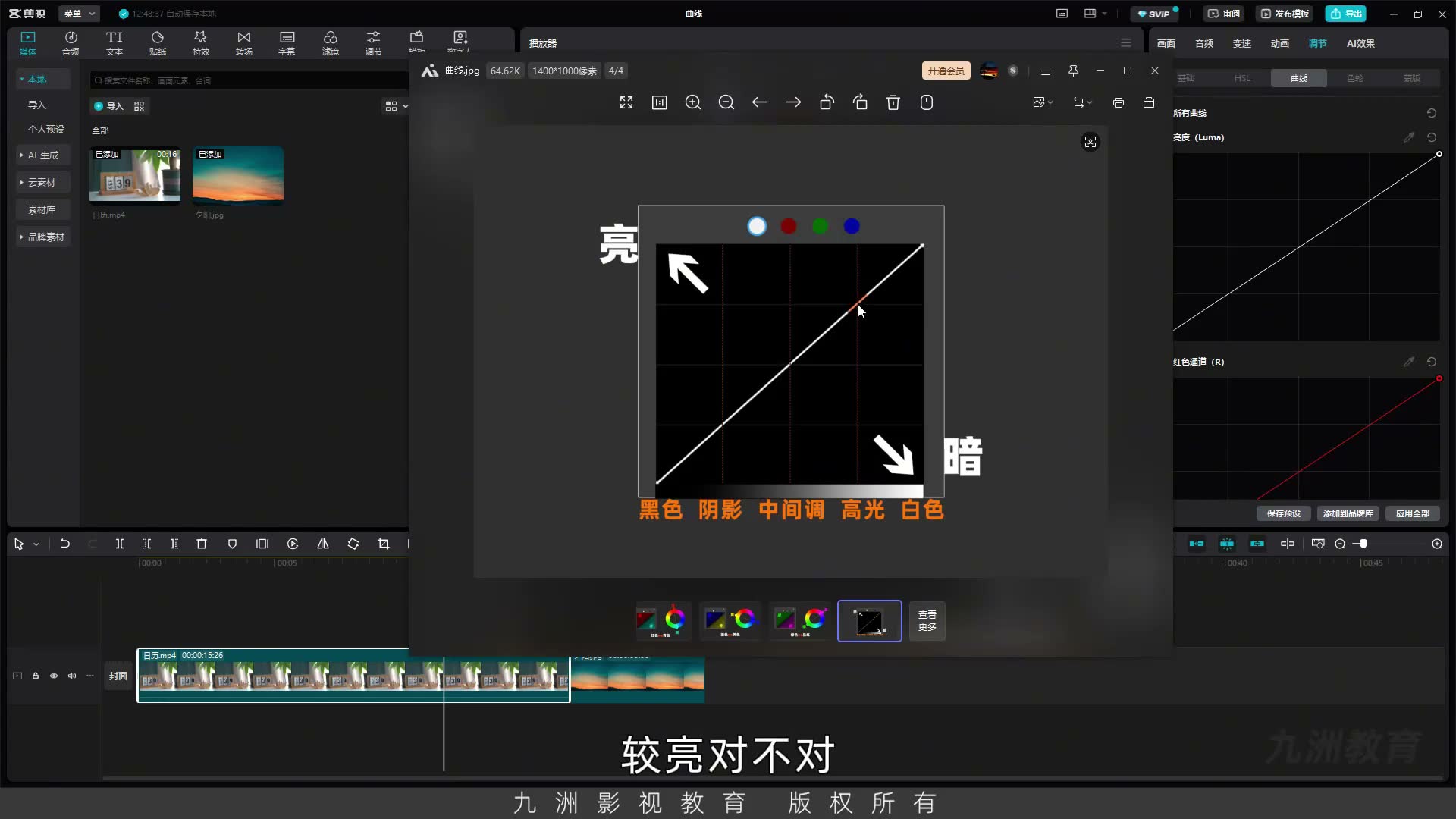Rotate image counterclockwise in viewer

point(827,102)
